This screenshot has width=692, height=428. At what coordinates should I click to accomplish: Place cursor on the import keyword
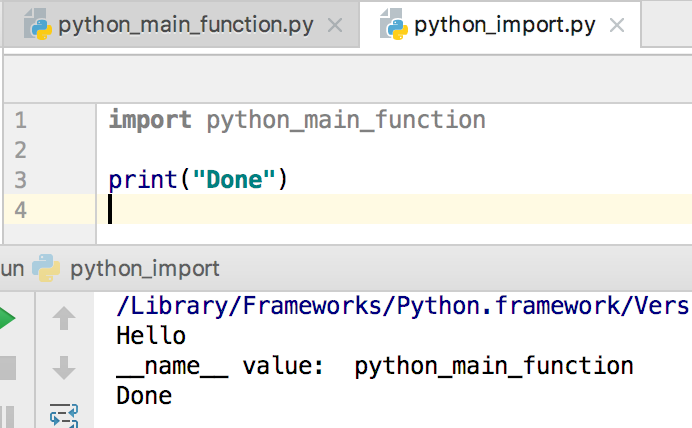[150, 121]
